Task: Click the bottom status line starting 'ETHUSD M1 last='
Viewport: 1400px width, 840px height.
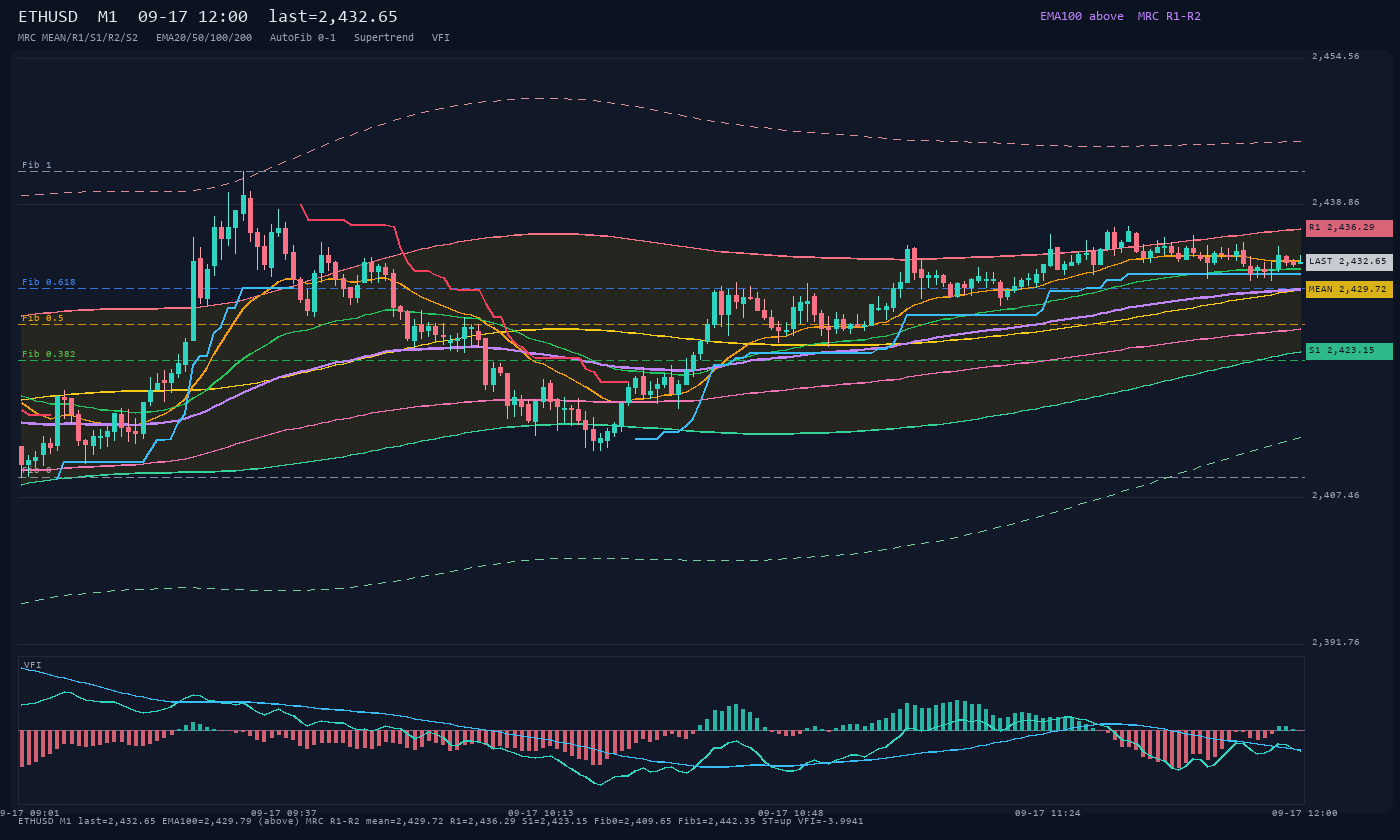Action: (441, 821)
